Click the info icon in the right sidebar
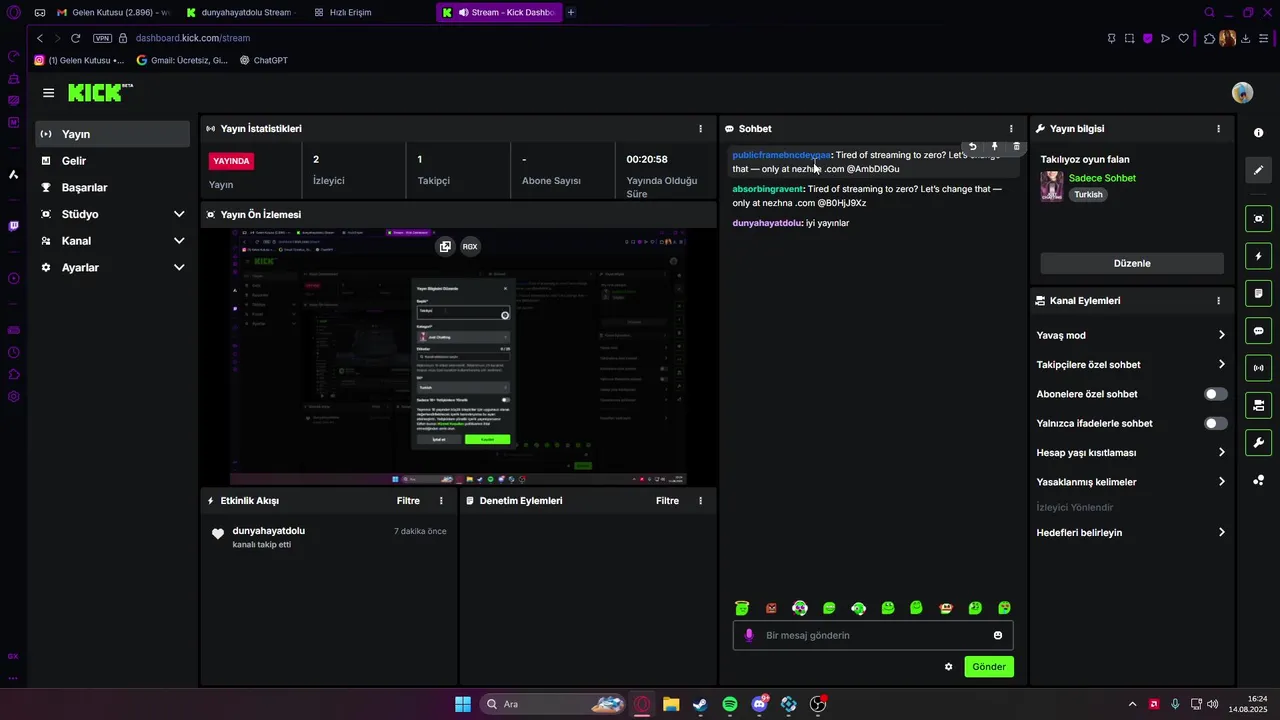 (x=1258, y=133)
